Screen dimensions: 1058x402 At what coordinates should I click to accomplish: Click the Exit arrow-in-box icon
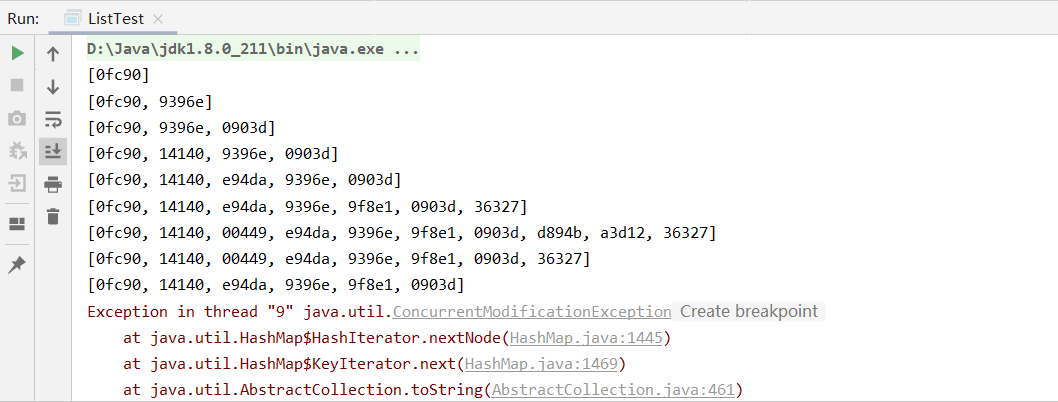click(x=18, y=183)
